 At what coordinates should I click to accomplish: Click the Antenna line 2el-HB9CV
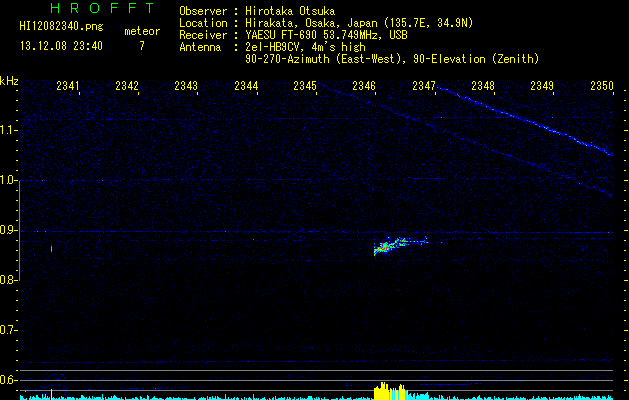[x=272, y=47]
